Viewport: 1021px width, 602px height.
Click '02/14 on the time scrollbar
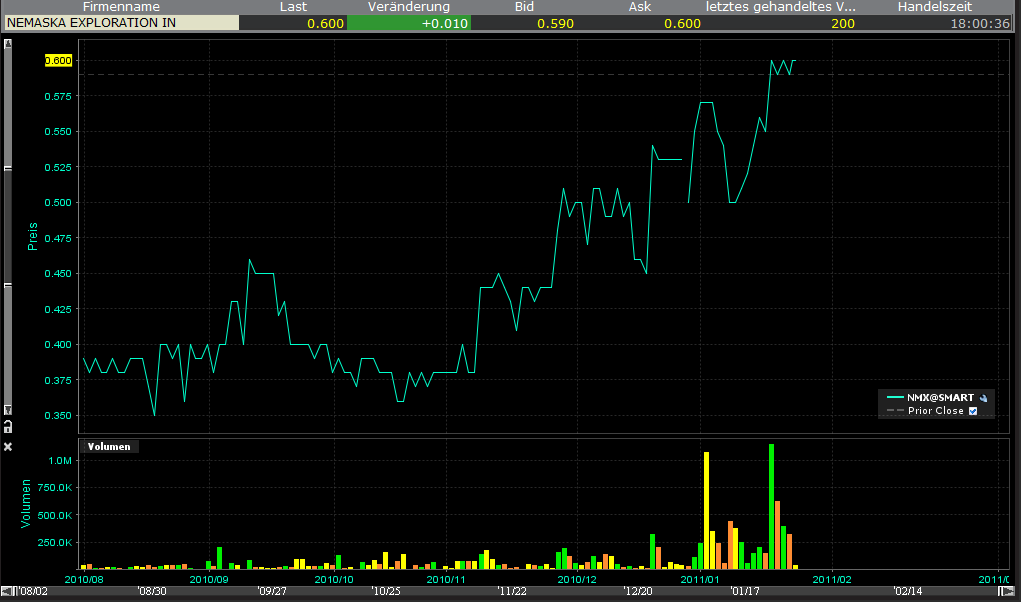pos(908,591)
